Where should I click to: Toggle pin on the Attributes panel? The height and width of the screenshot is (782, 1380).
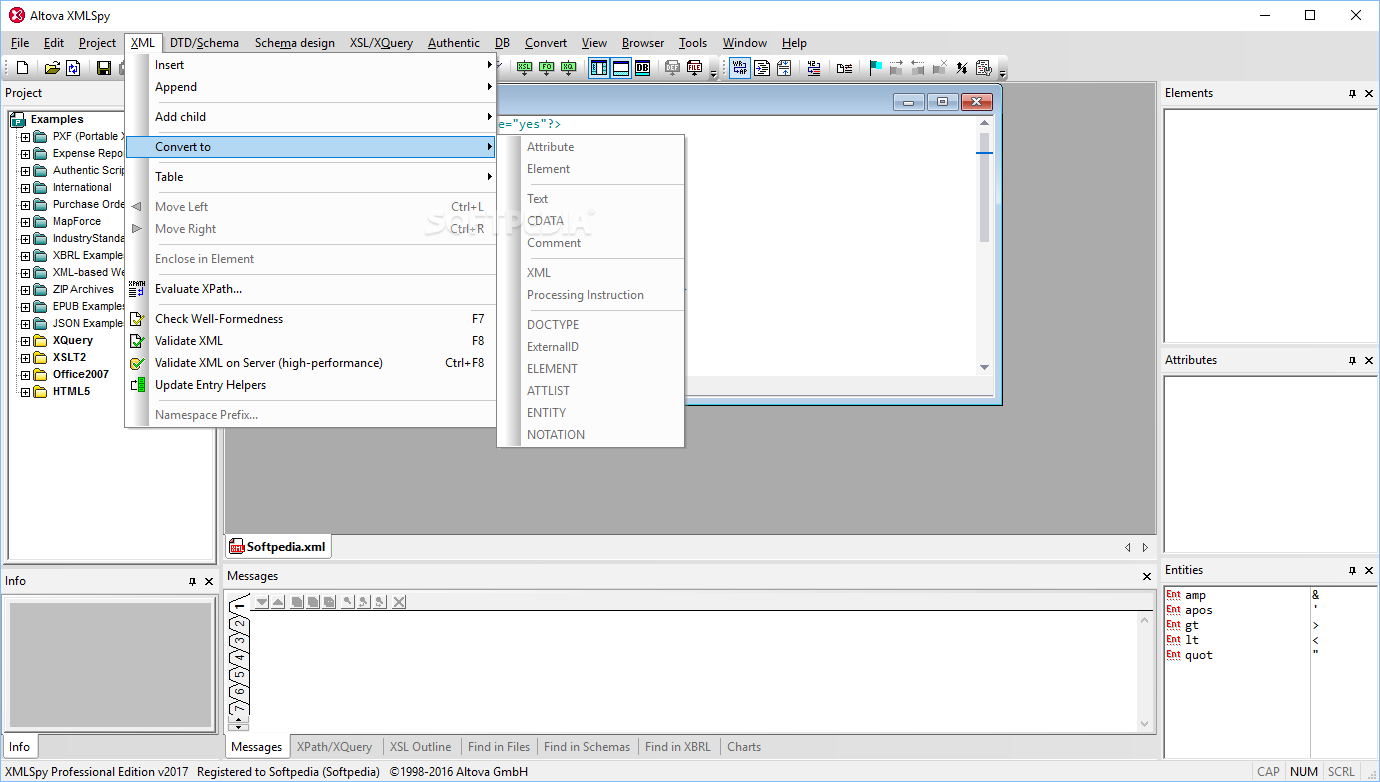pos(1352,360)
